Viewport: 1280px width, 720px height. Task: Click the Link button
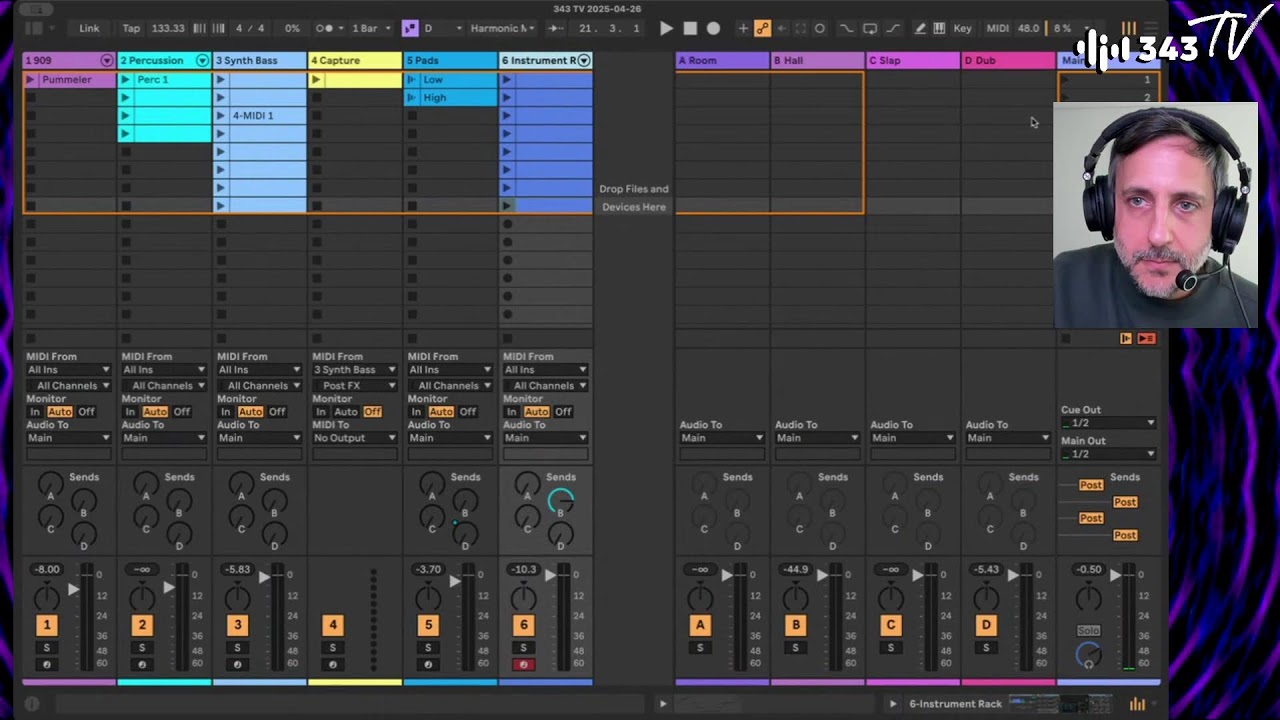click(89, 28)
